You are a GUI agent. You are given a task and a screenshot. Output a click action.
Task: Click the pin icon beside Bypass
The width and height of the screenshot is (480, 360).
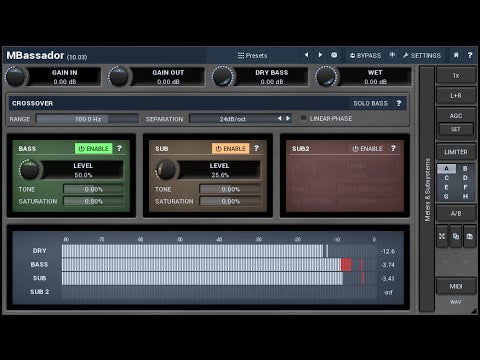[392, 55]
